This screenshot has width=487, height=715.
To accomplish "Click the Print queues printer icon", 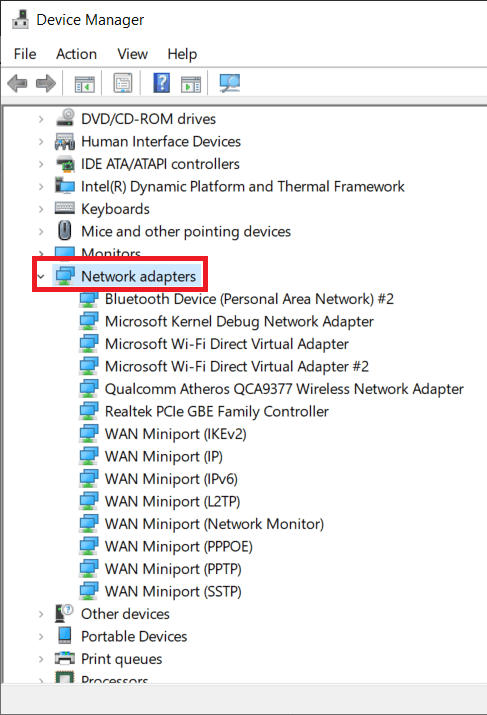I will coord(65,658).
